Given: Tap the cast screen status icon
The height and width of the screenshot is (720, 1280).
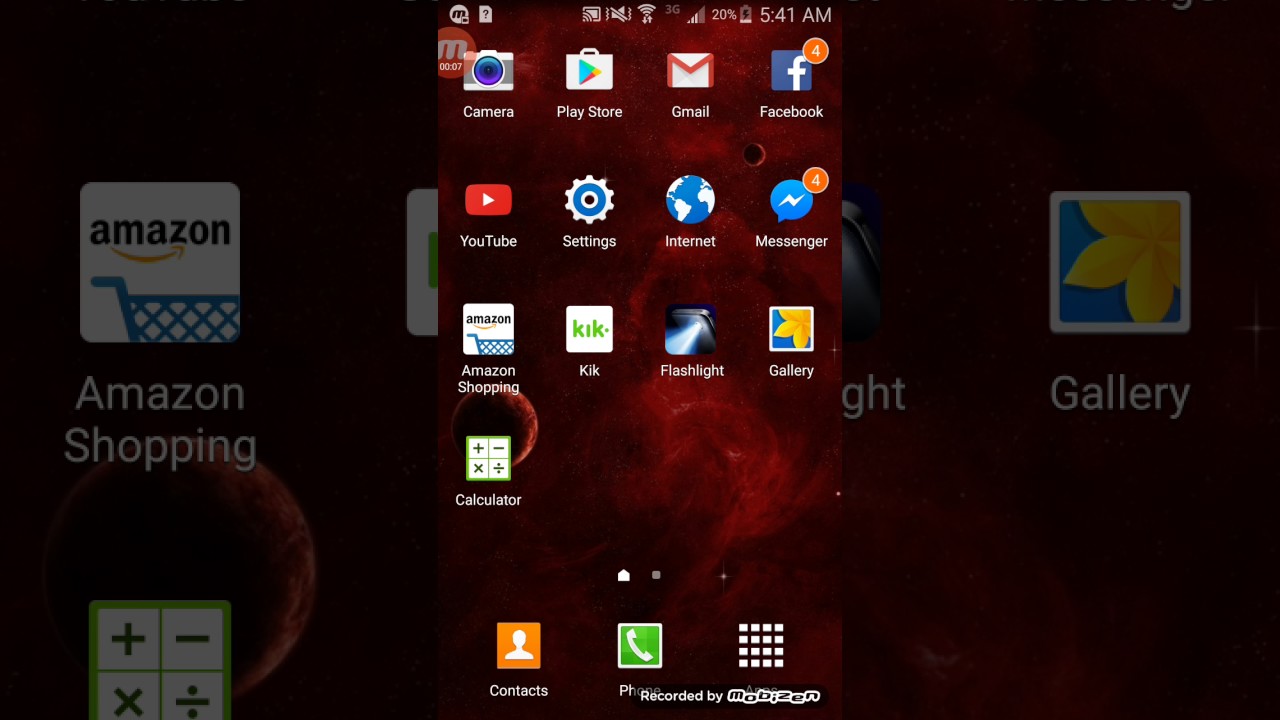Looking at the screenshot, I should point(591,15).
